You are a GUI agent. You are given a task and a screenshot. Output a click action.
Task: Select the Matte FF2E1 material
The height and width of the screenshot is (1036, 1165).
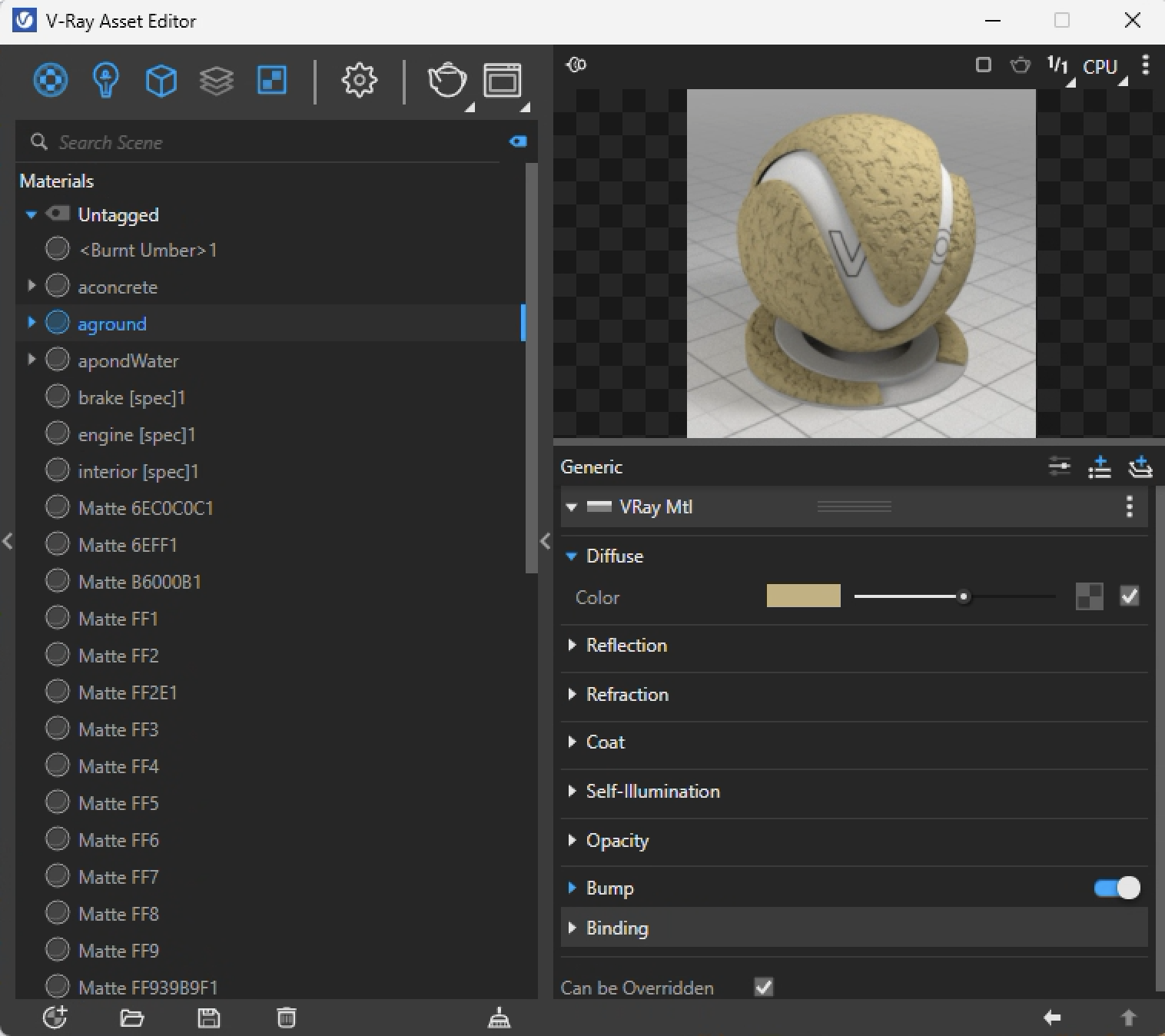(128, 693)
